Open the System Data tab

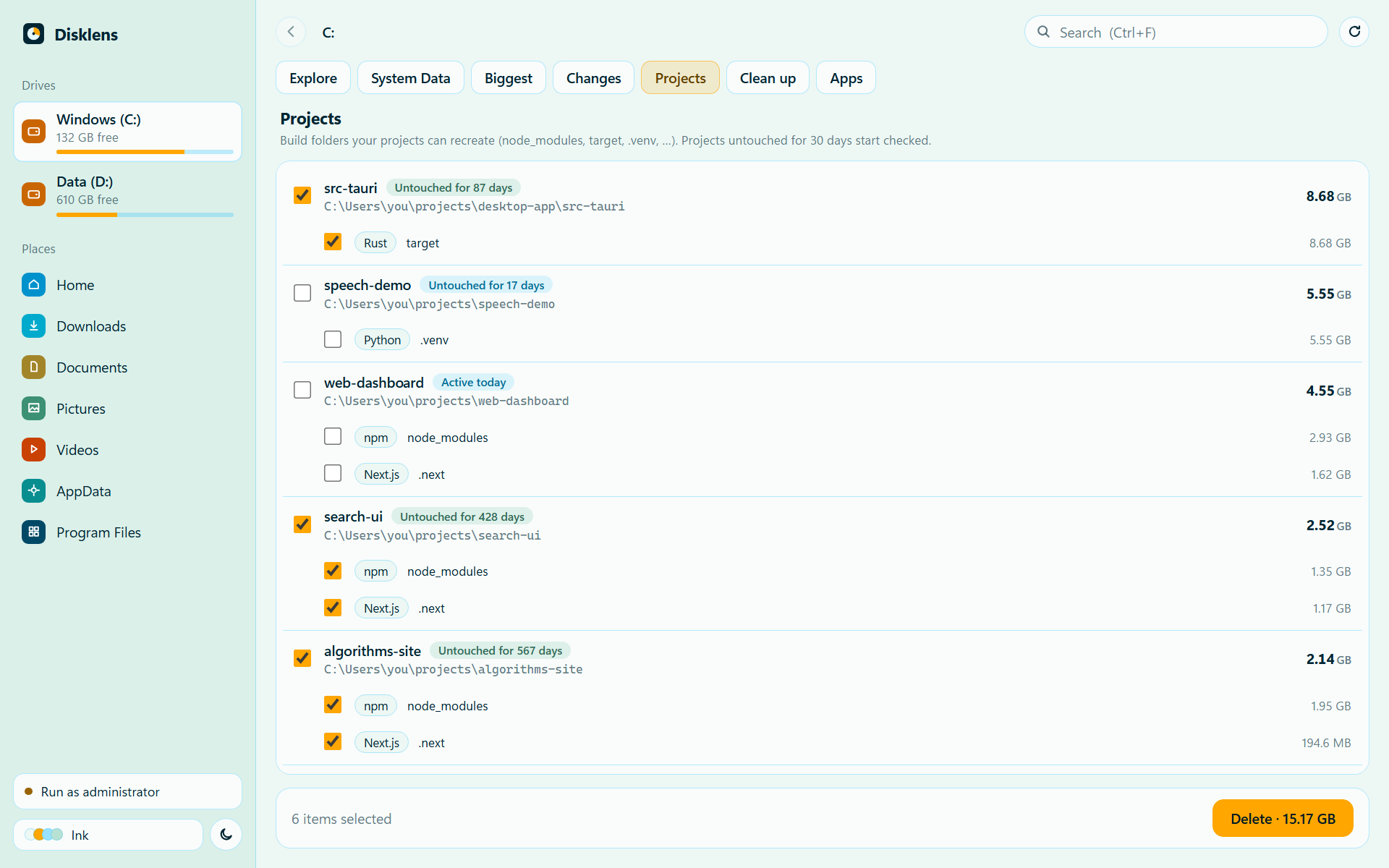(410, 77)
